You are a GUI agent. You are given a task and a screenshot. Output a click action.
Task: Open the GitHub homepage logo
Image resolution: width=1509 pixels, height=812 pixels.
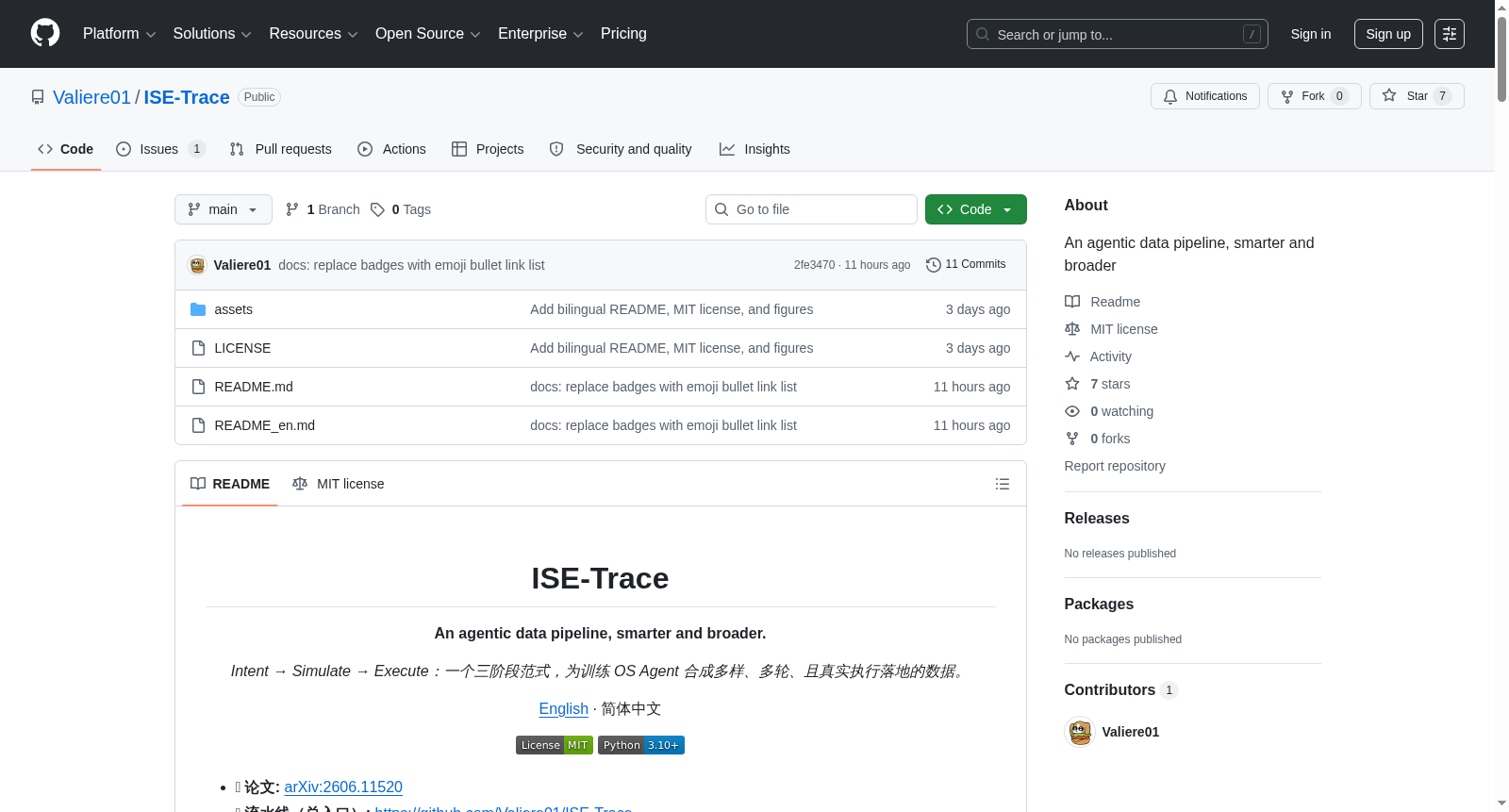(x=45, y=33)
